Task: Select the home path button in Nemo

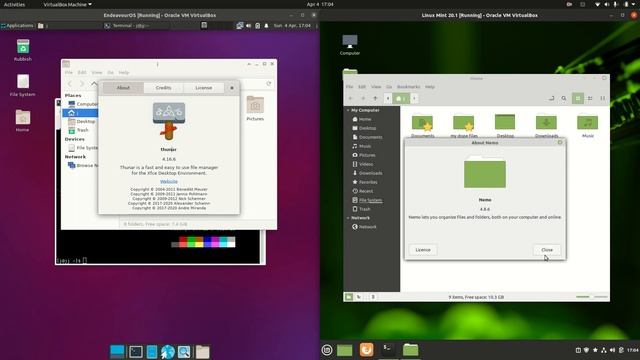Action: 401,98
